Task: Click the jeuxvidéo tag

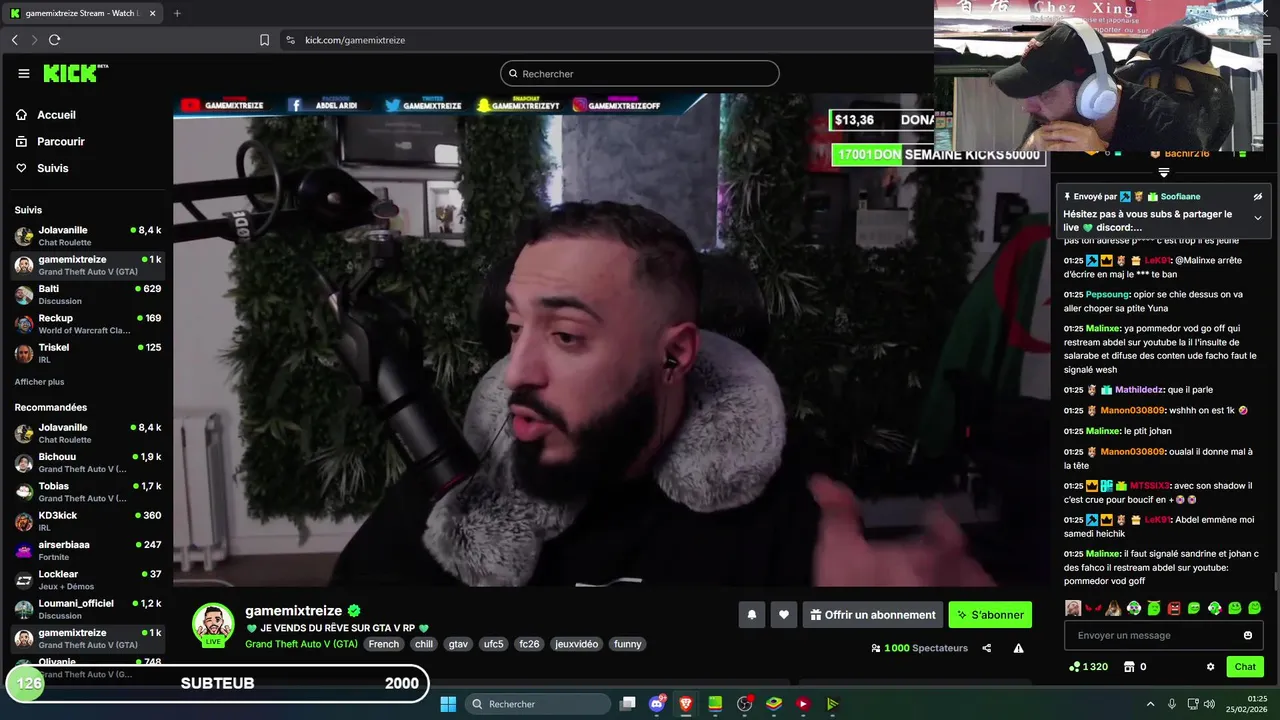Action: [x=577, y=644]
